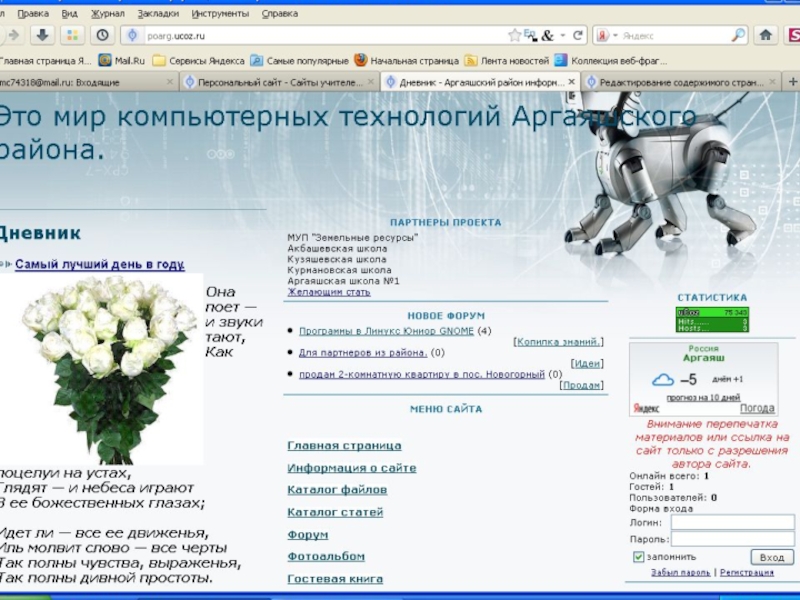Open the Продам forum link
This screenshot has width=800, height=600.
pos(581,385)
